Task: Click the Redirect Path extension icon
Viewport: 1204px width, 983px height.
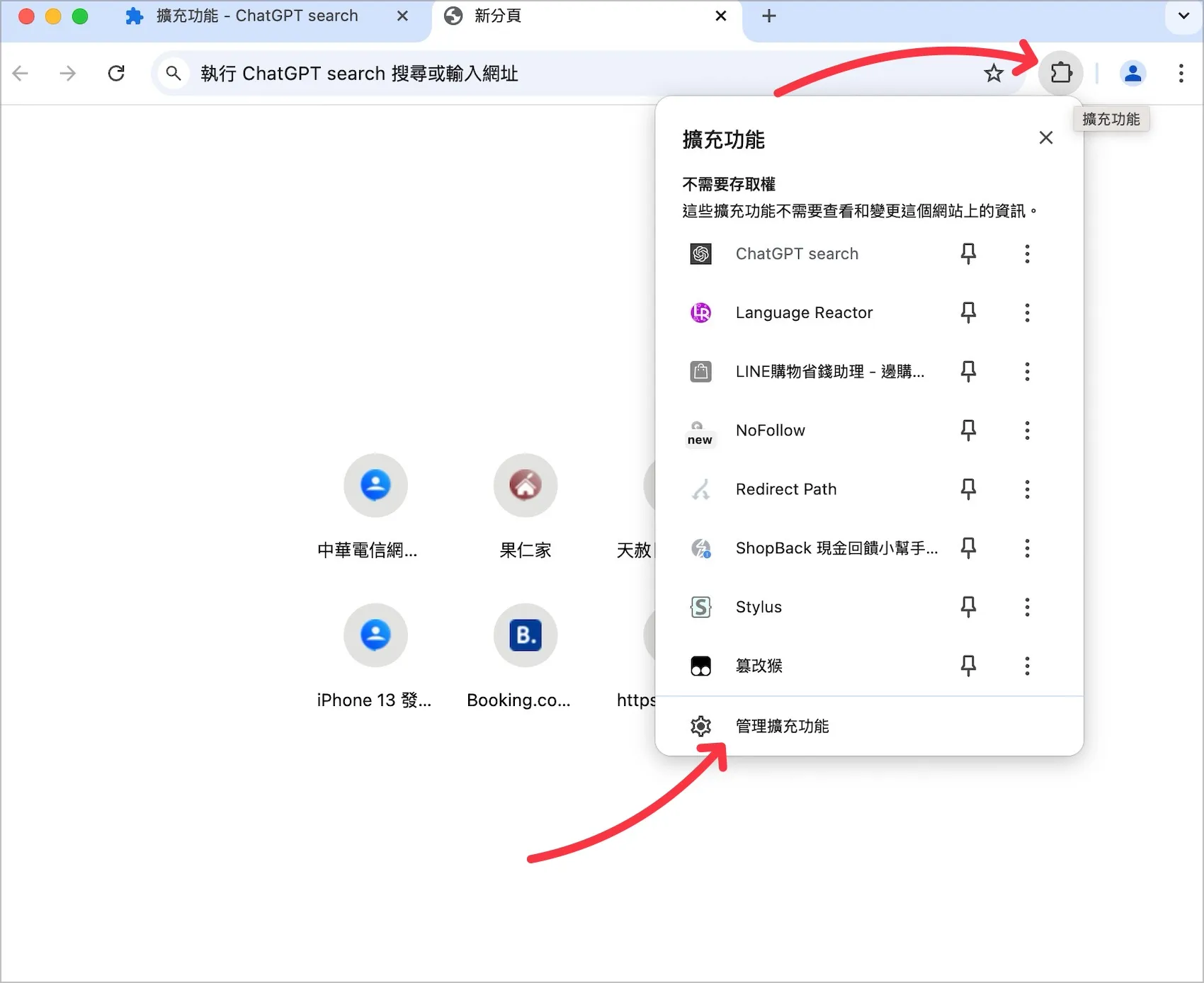Action: click(701, 489)
